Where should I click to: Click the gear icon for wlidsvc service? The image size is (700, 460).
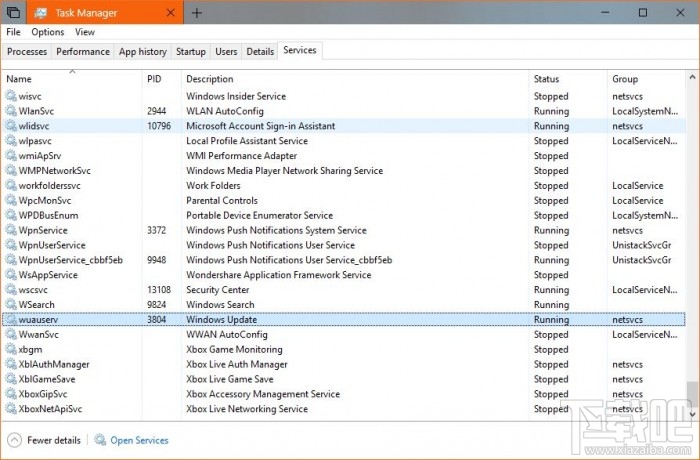tap(11, 126)
